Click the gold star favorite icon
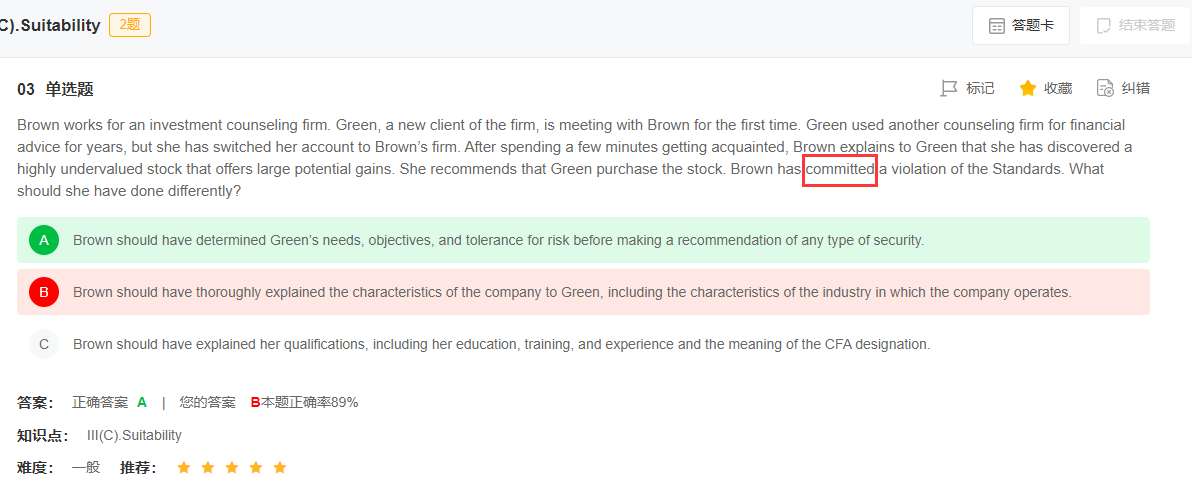1192x490 pixels. click(x=1027, y=89)
